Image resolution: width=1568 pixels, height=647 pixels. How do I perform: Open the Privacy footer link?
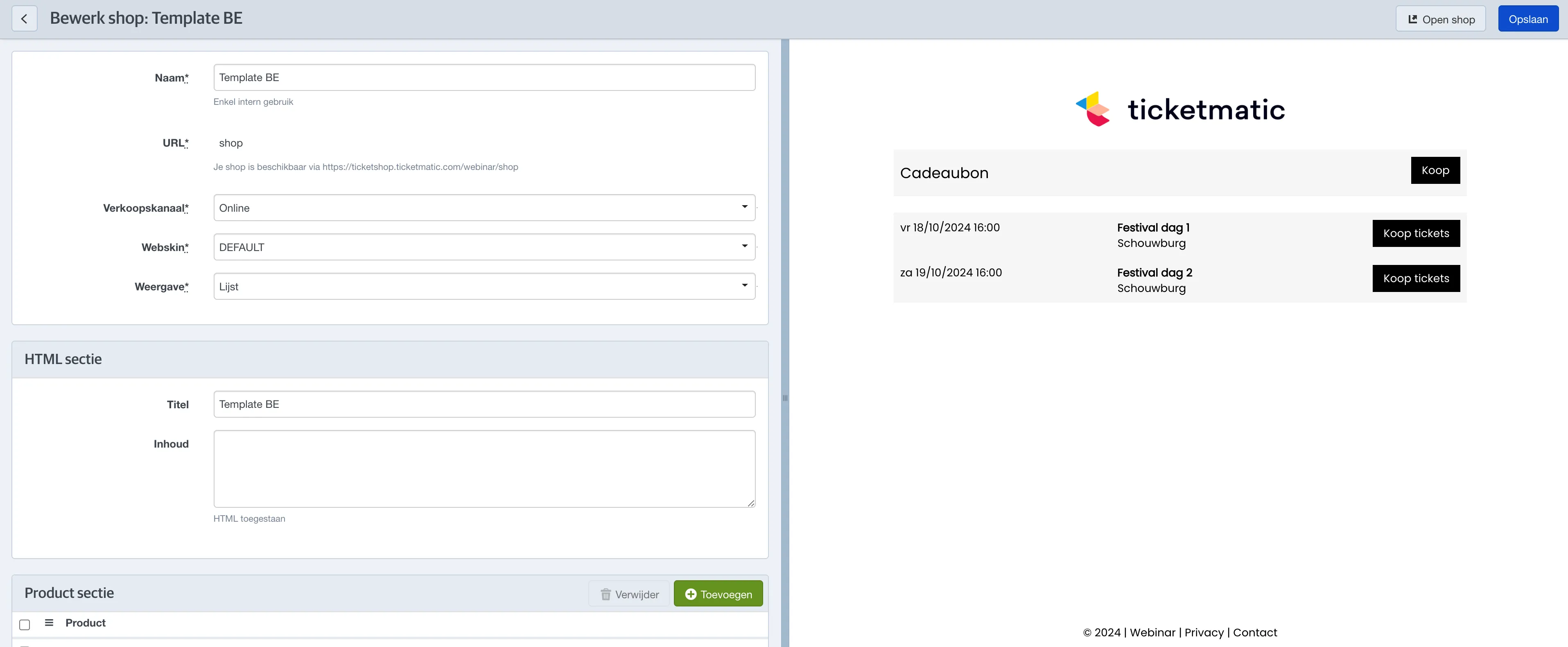tap(1203, 632)
